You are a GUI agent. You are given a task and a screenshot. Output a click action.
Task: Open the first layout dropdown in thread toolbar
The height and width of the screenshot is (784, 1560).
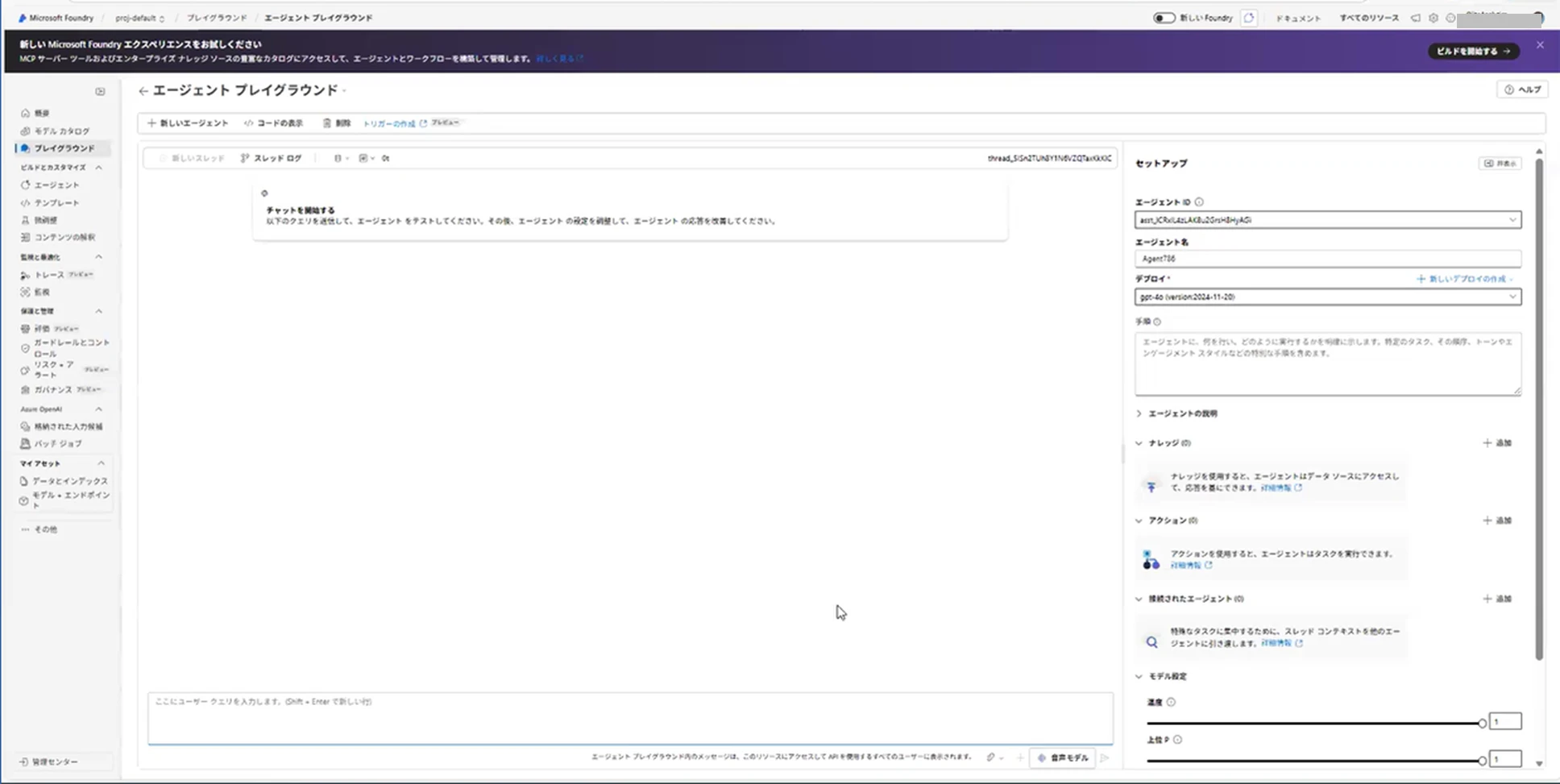tap(341, 158)
